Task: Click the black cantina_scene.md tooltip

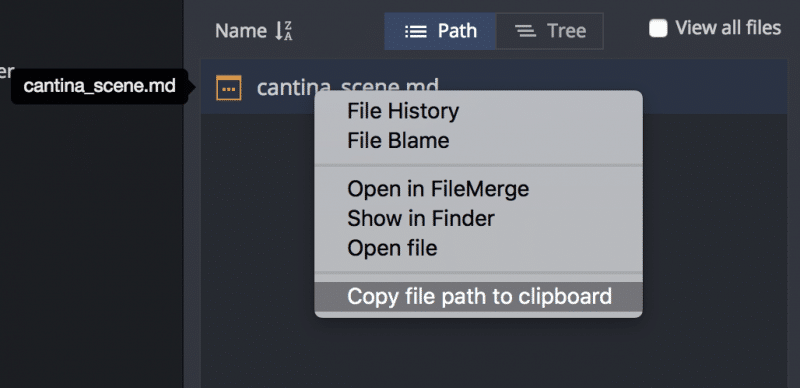Action: click(99, 86)
